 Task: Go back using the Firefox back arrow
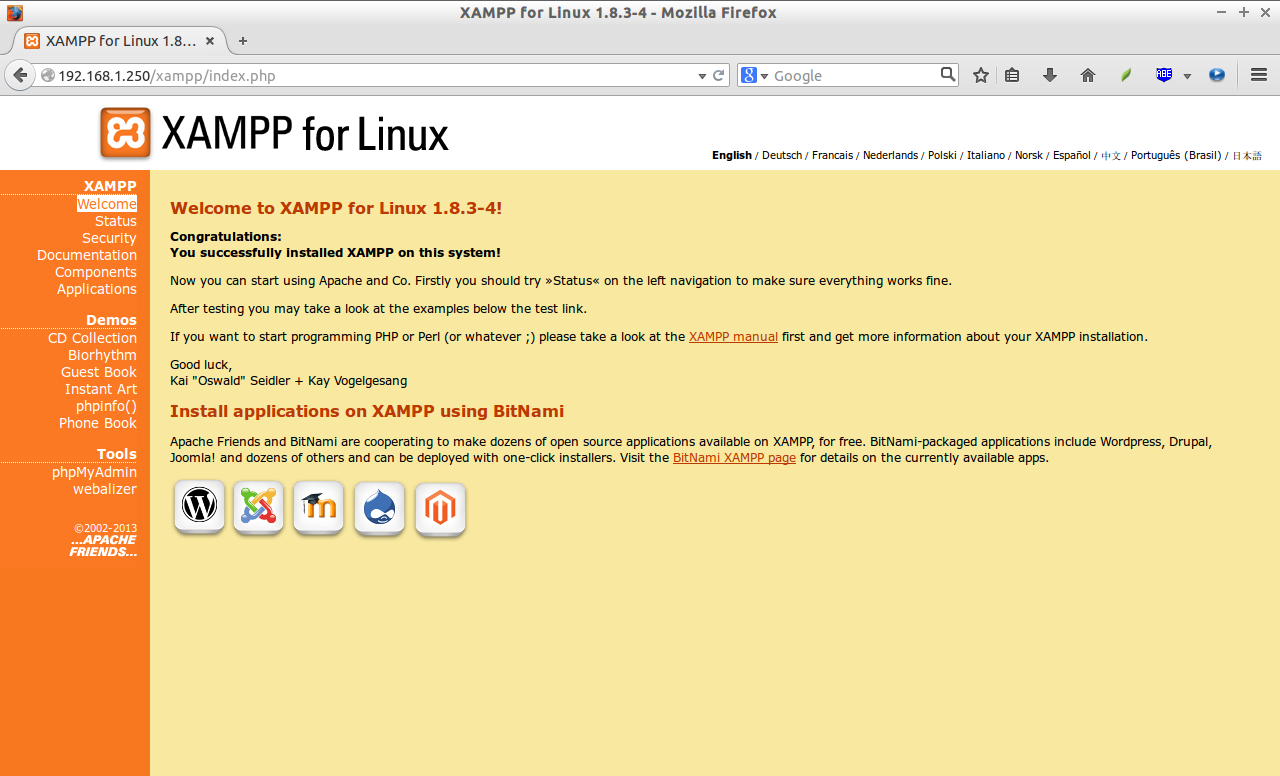[20, 75]
